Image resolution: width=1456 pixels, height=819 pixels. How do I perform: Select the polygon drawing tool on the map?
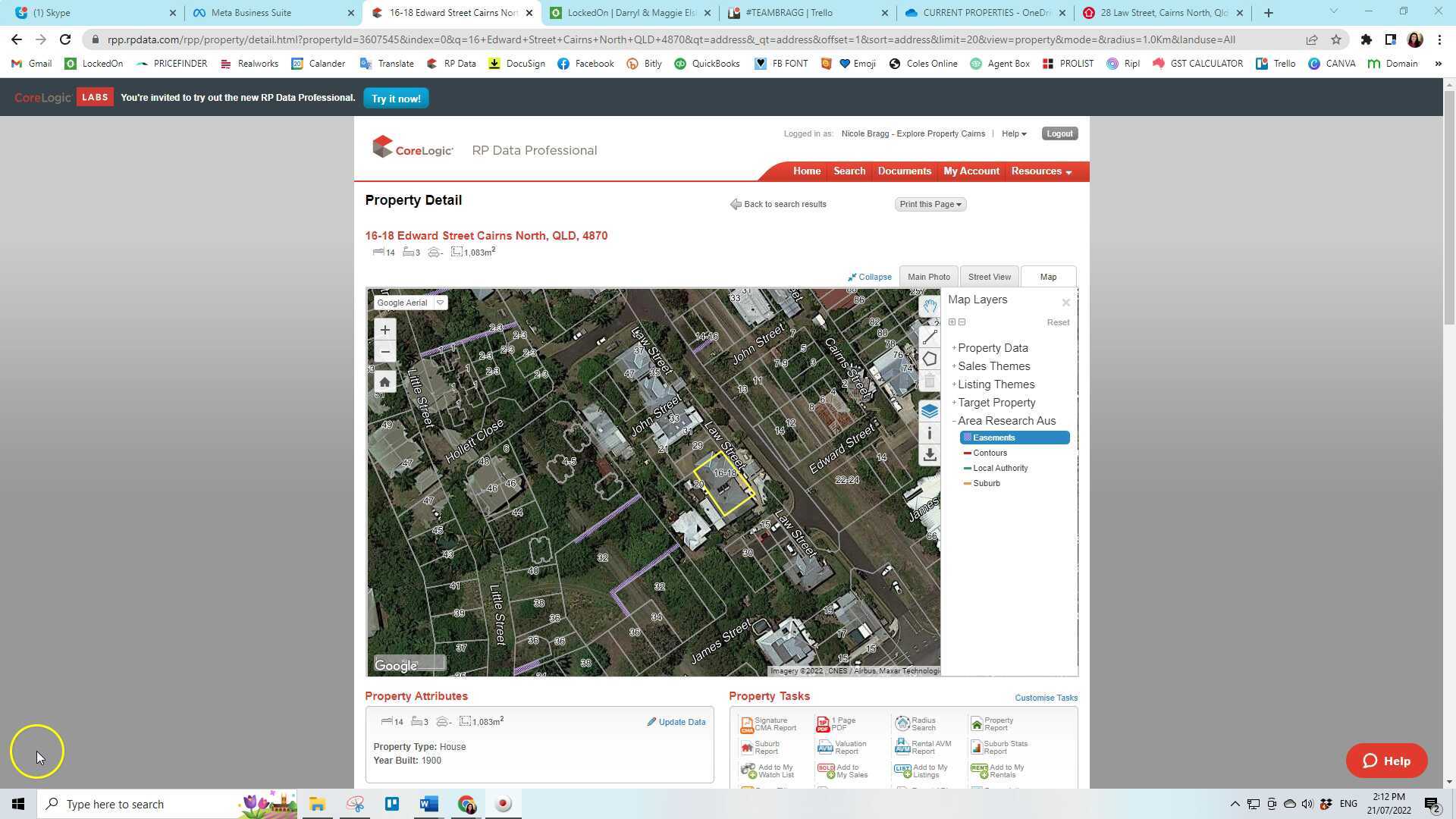click(x=930, y=359)
